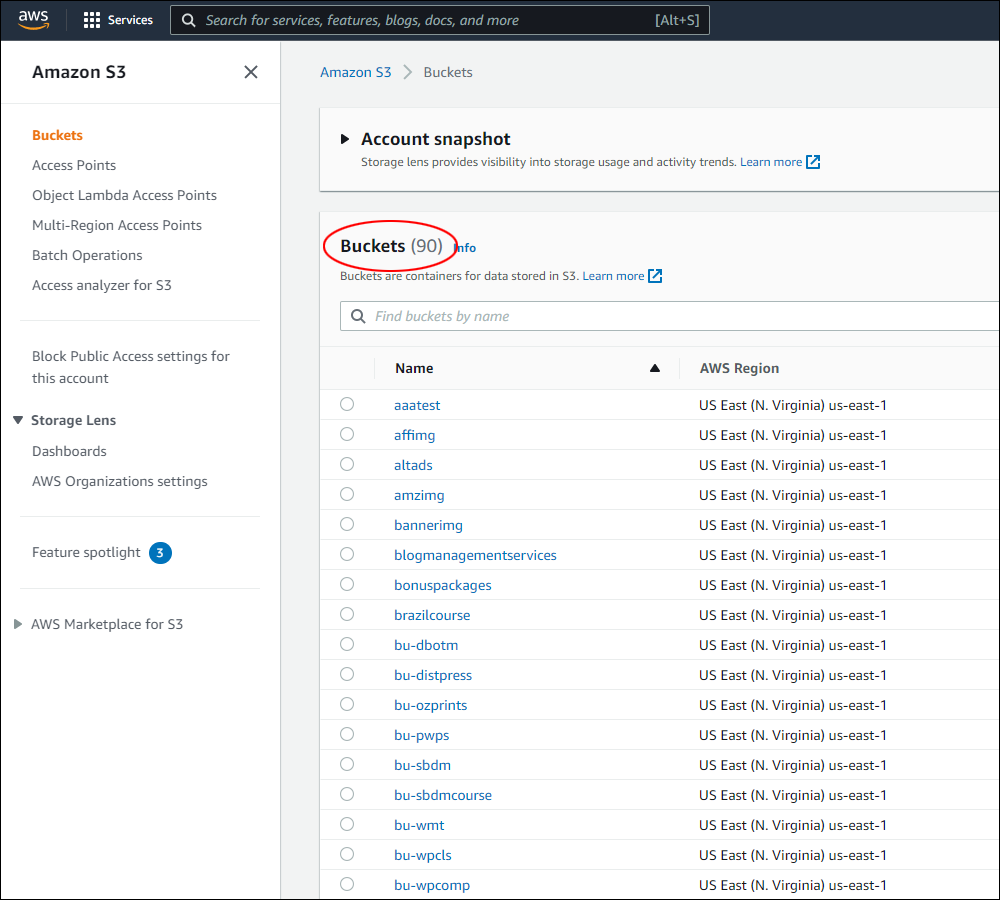Viewport: 1000px width, 900px height.
Task: Select the radio button for bonuspackages bucket
Action: (347, 584)
